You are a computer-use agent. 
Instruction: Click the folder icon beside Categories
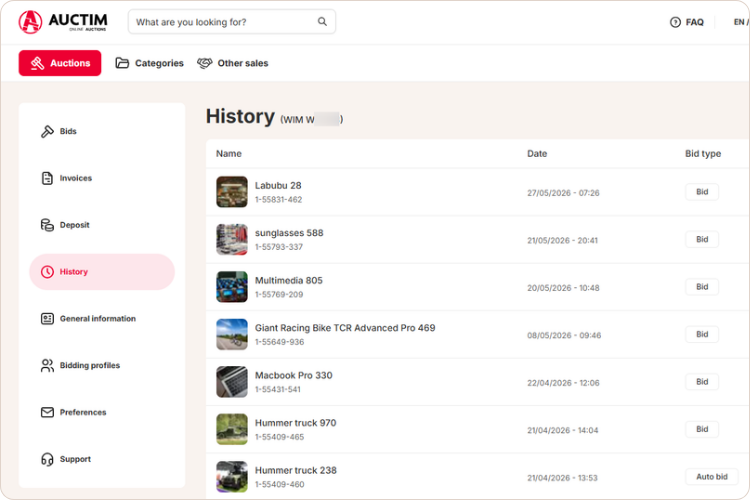point(122,63)
